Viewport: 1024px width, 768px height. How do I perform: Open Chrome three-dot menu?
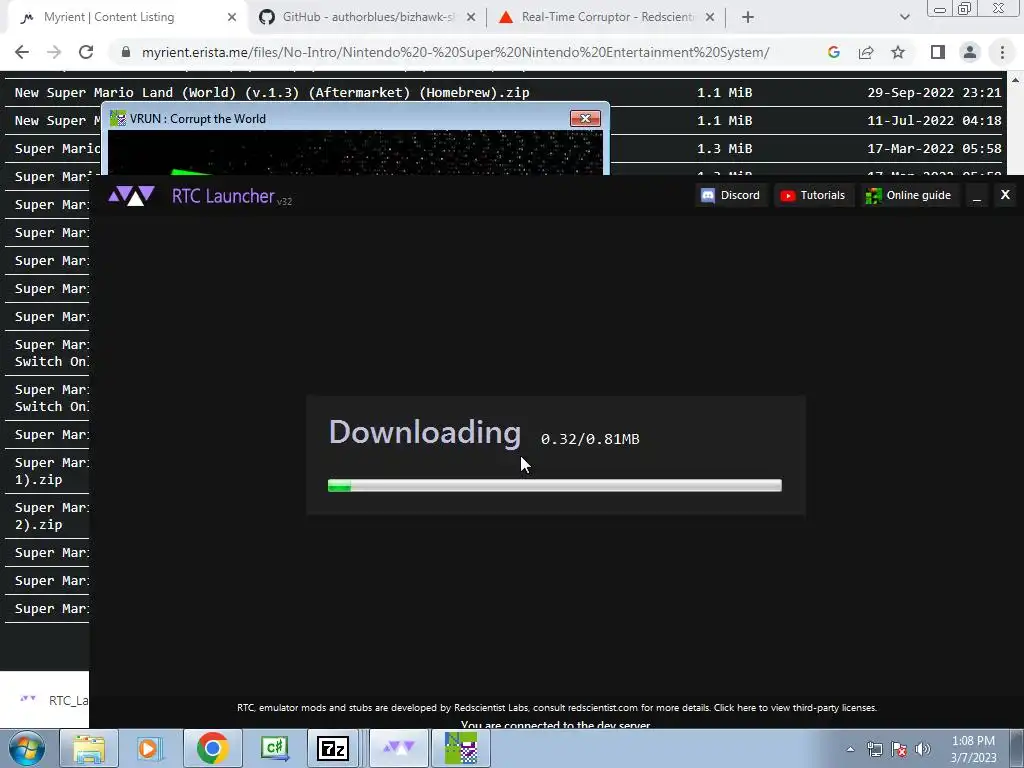pos(1002,52)
